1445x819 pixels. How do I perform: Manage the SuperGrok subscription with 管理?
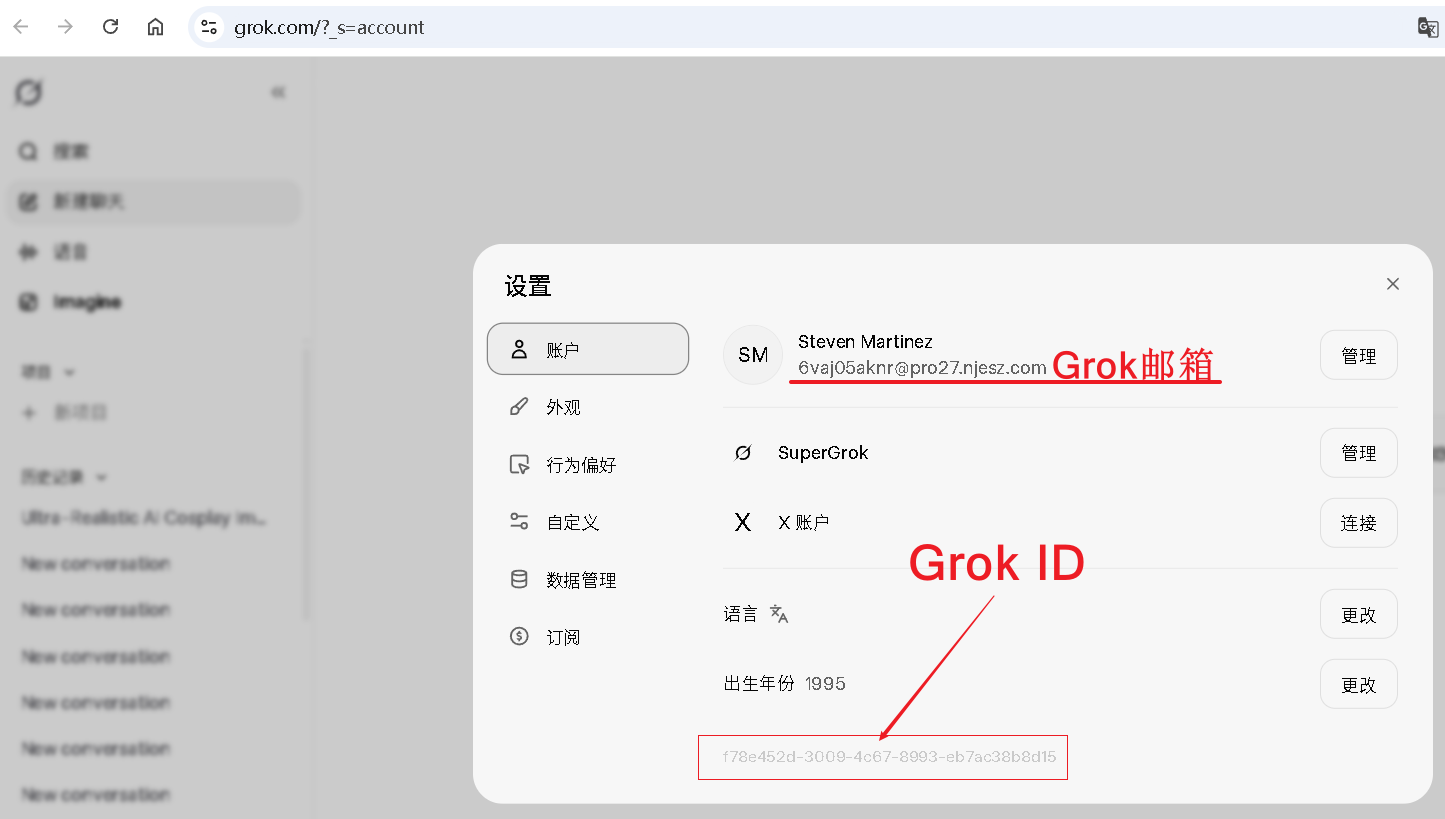[1358, 453]
